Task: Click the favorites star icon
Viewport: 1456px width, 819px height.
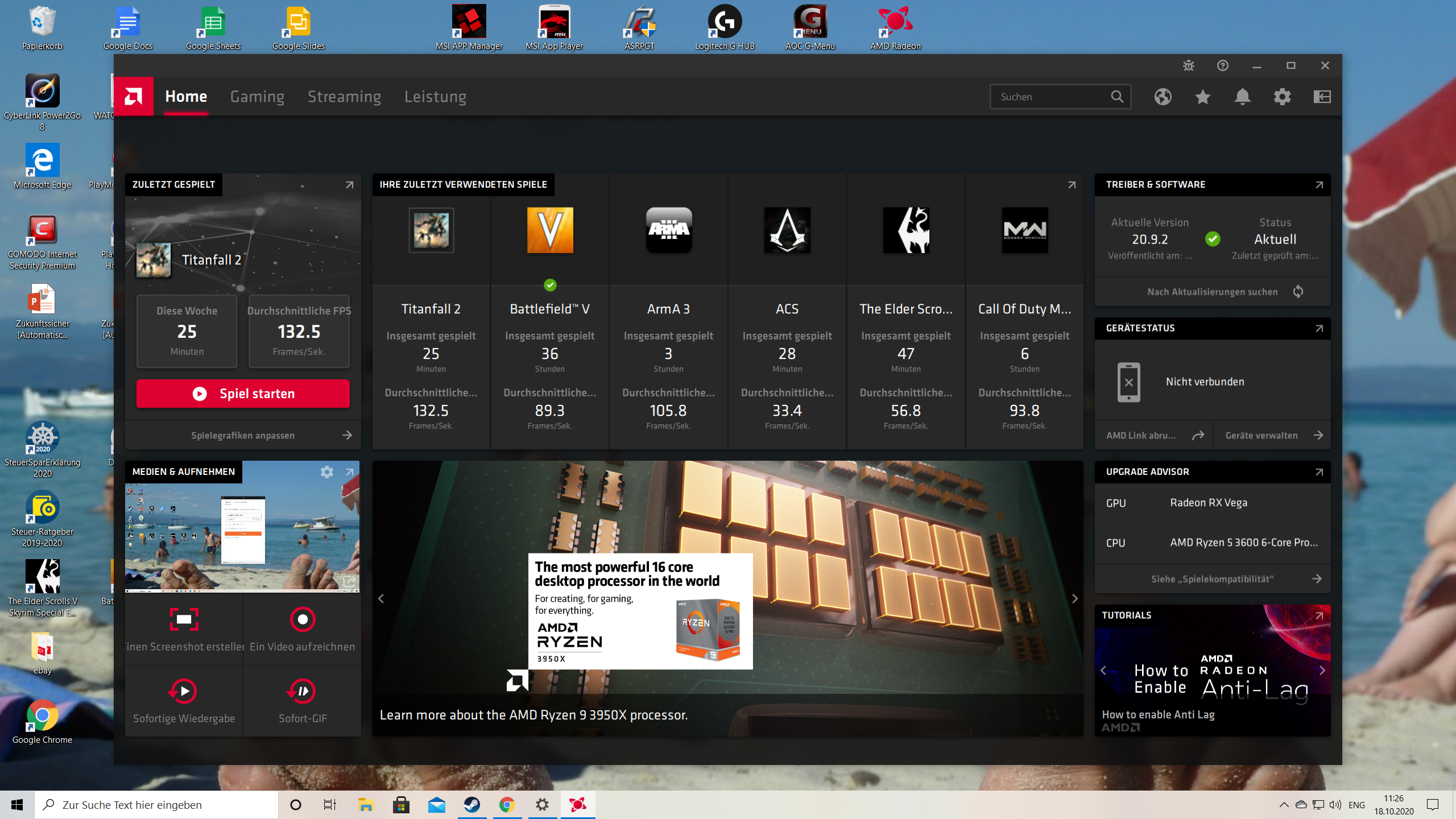Action: pyautogui.click(x=1202, y=97)
